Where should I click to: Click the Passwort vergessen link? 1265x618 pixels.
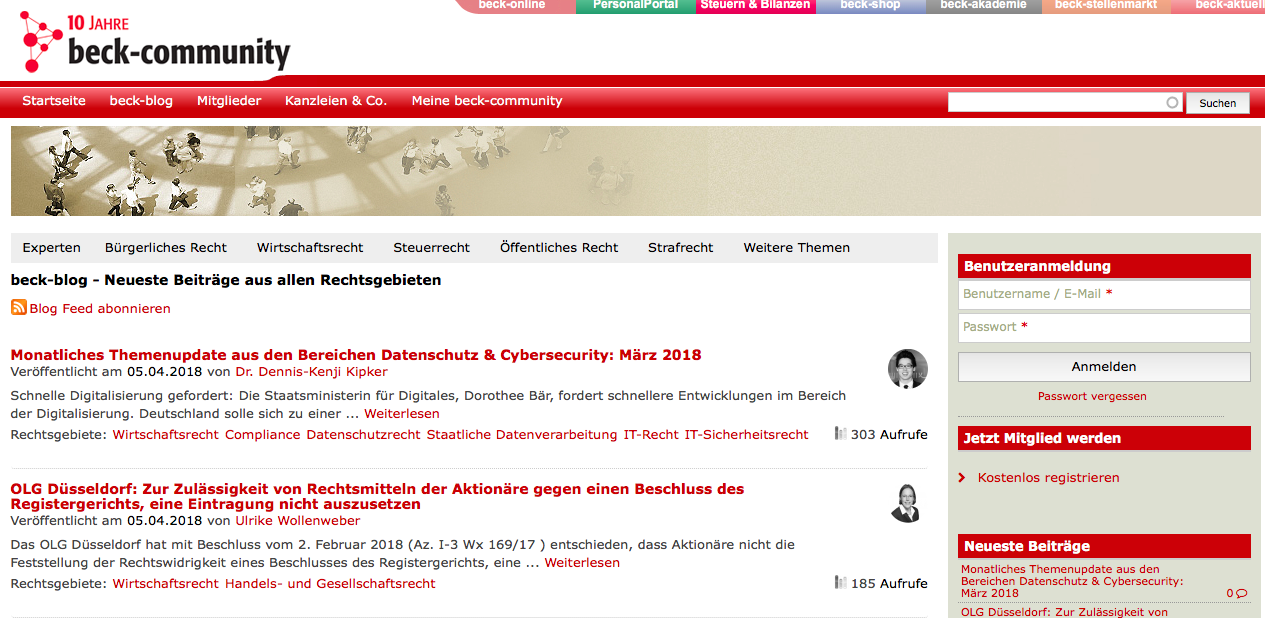point(1092,396)
